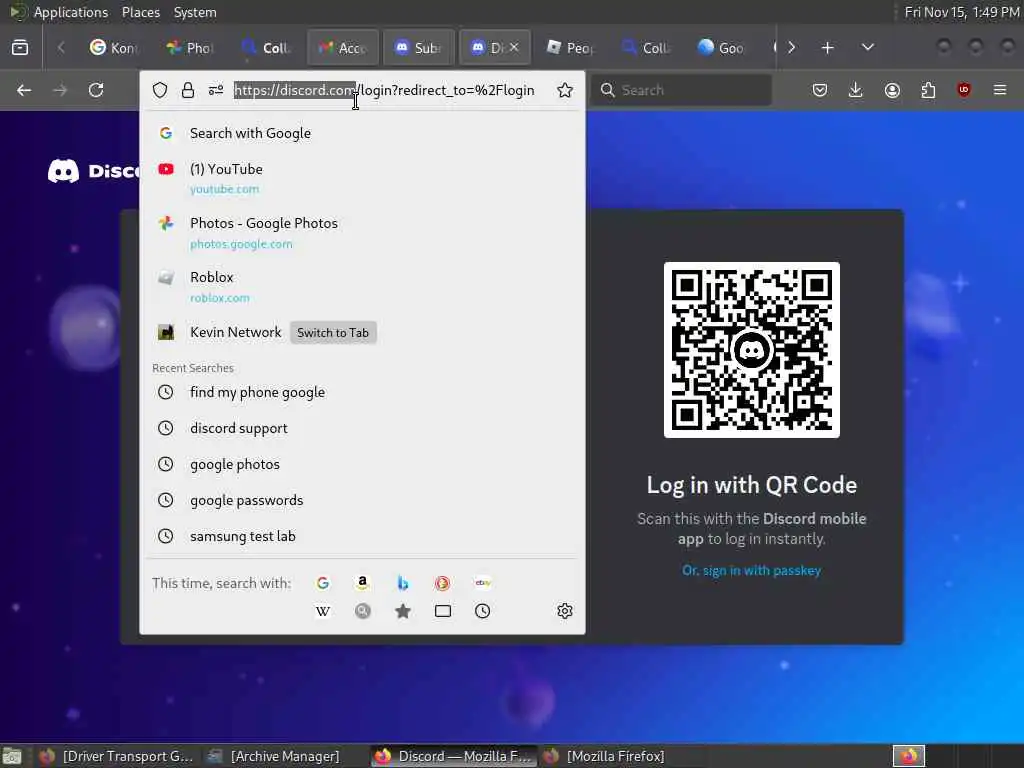The width and height of the screenshot is (1024, 768).
Task: Click the Discord login QR code
Action: point(752,350)
